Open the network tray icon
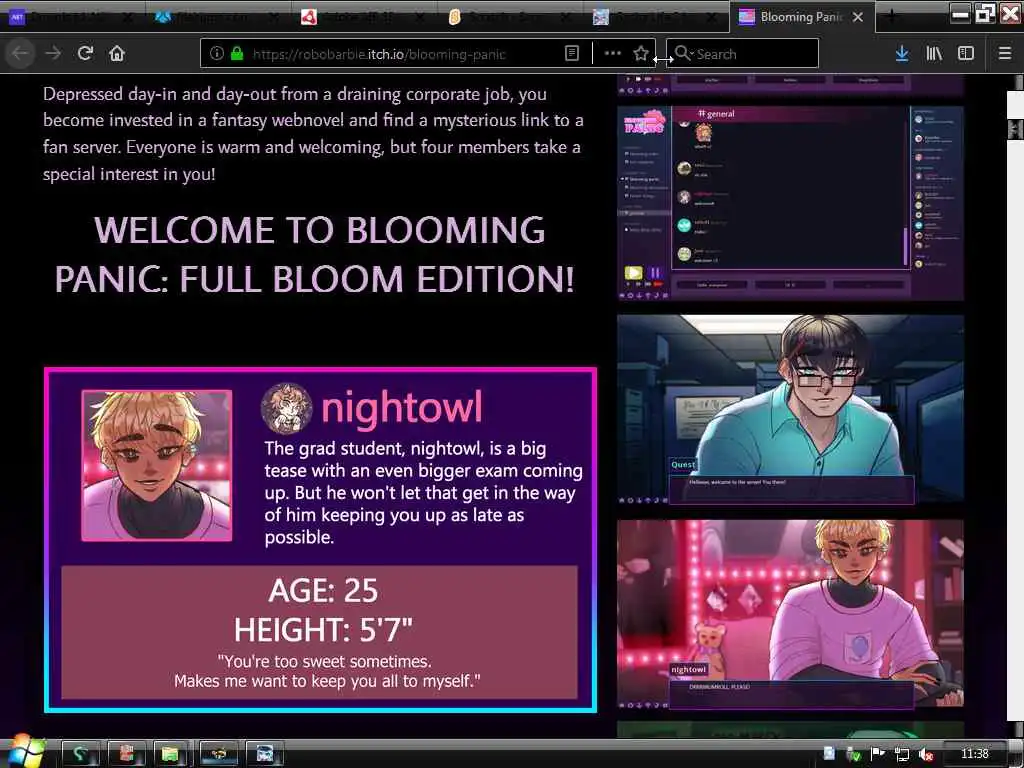This screenshot has height=768, width=1024. (x=902, y=754)
